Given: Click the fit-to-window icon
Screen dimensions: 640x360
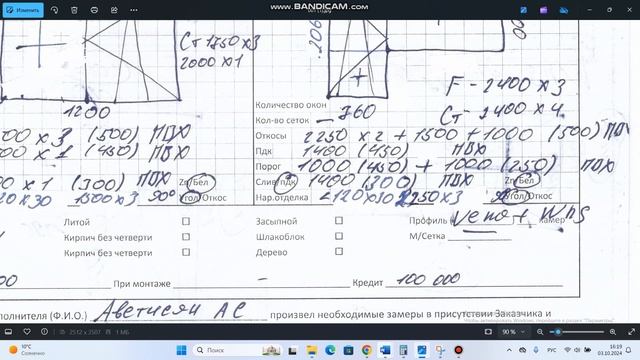Looking at the screenshot, I should click(x=488, y=332).
